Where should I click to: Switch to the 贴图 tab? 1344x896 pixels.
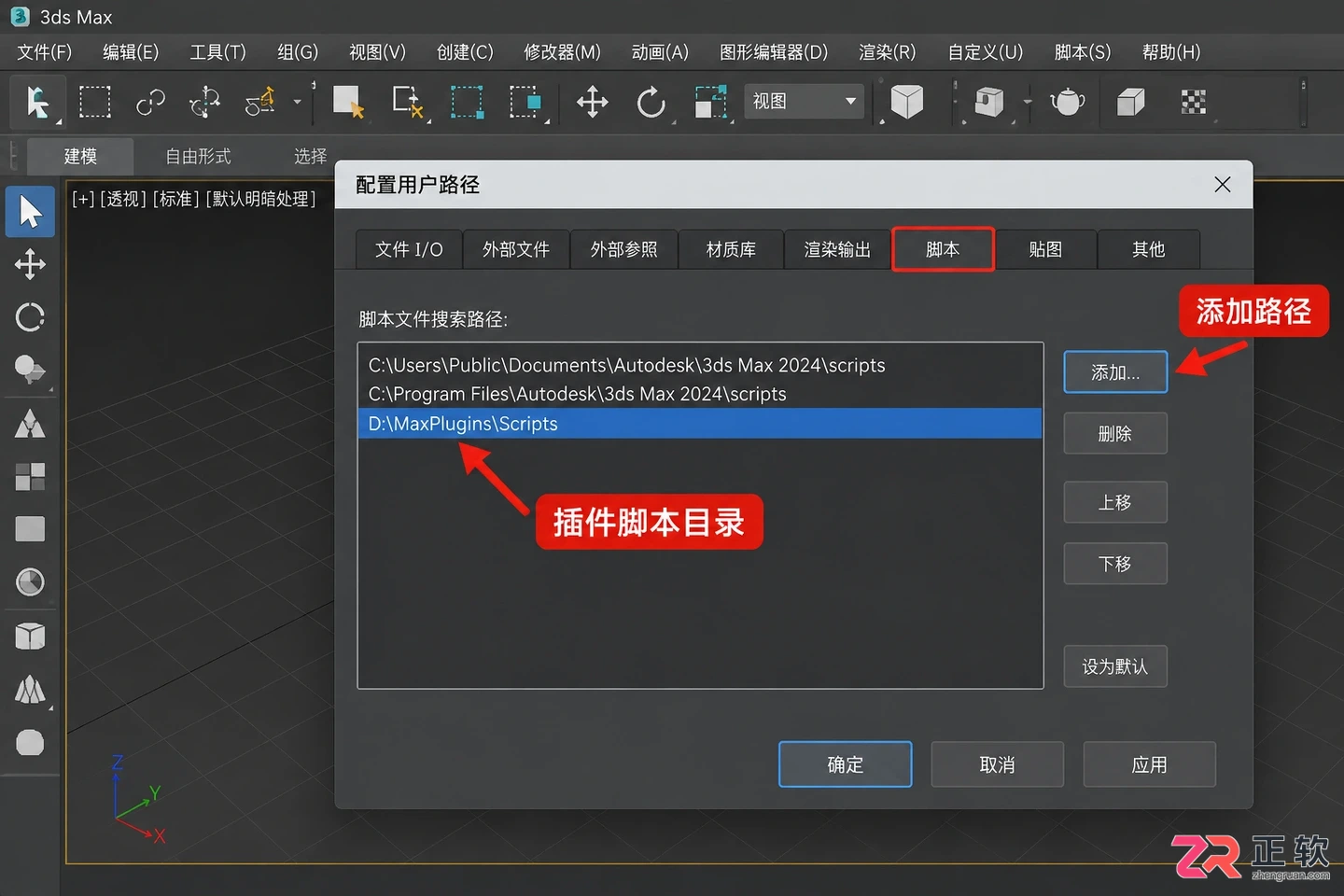(x=1045, y=249)
